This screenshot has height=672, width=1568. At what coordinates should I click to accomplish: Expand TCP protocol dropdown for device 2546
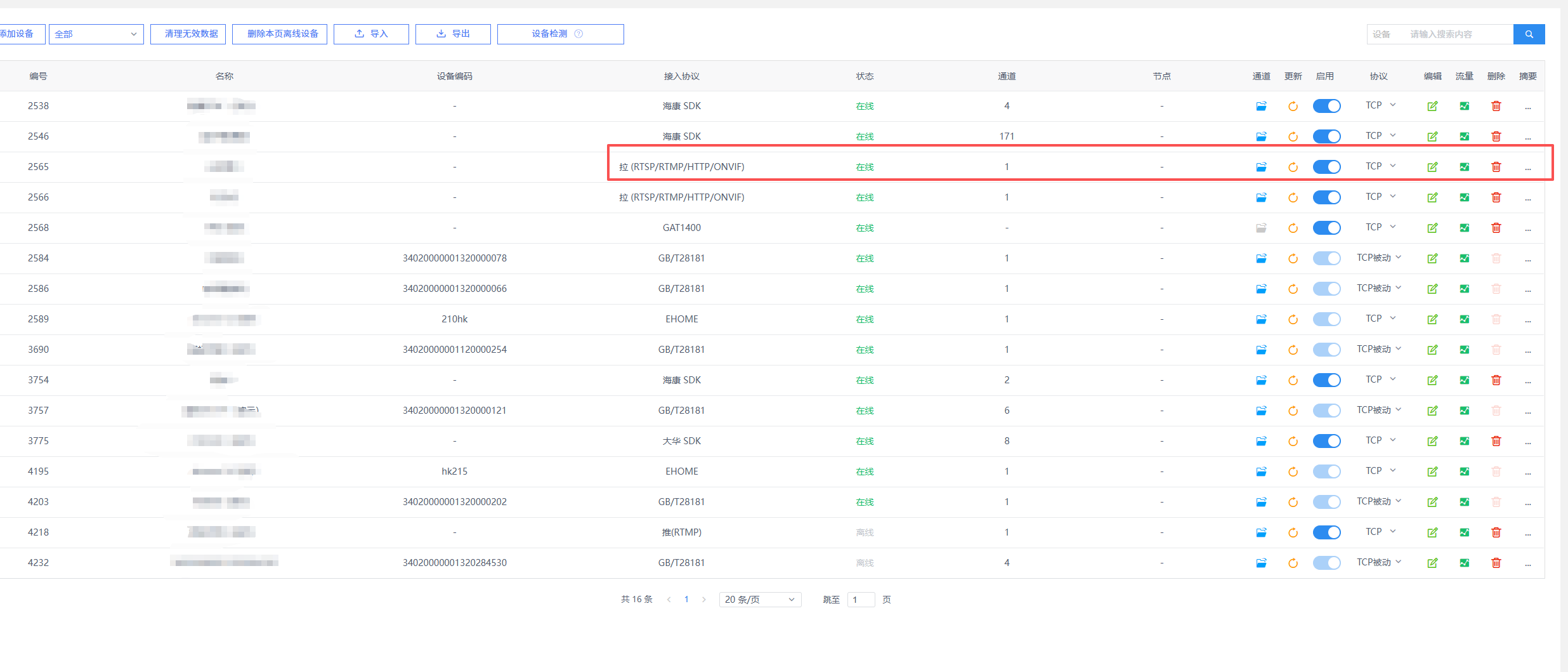[1380, 136]
